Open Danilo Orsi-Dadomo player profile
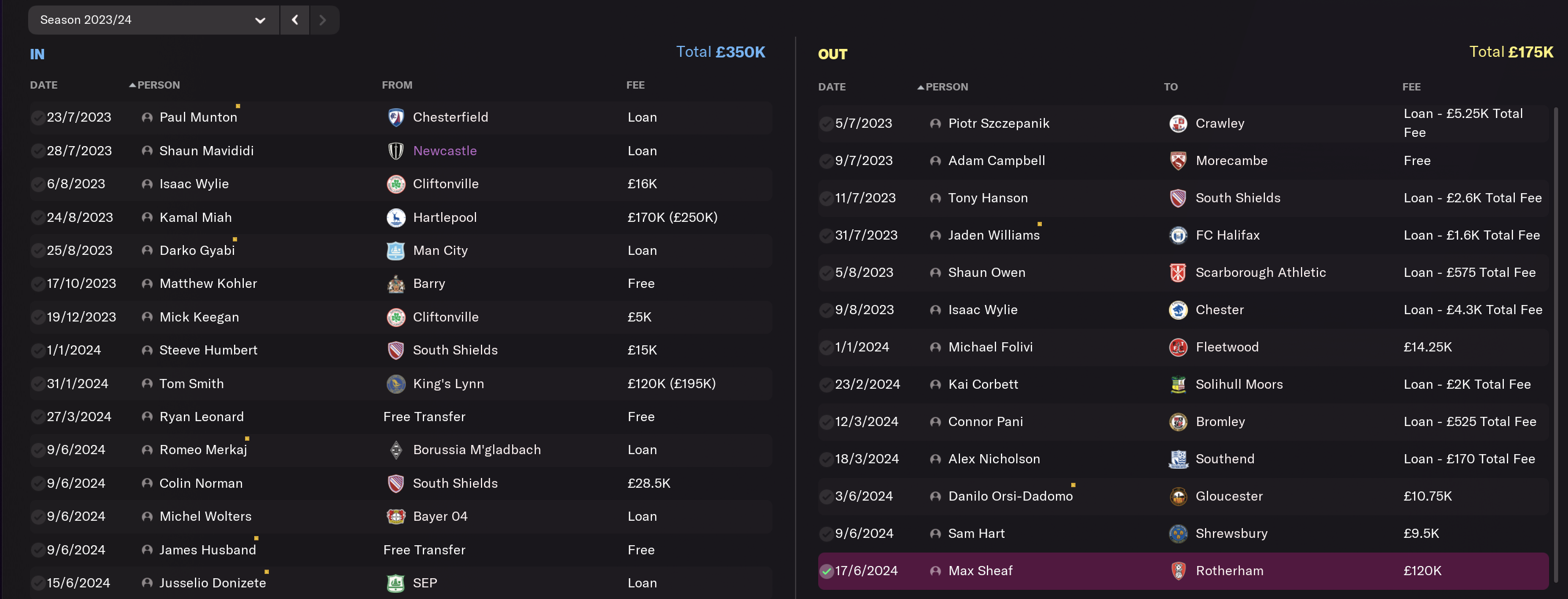Image resolution: width=1568 pixels, height=599 pixels. tap(1011, 496)
